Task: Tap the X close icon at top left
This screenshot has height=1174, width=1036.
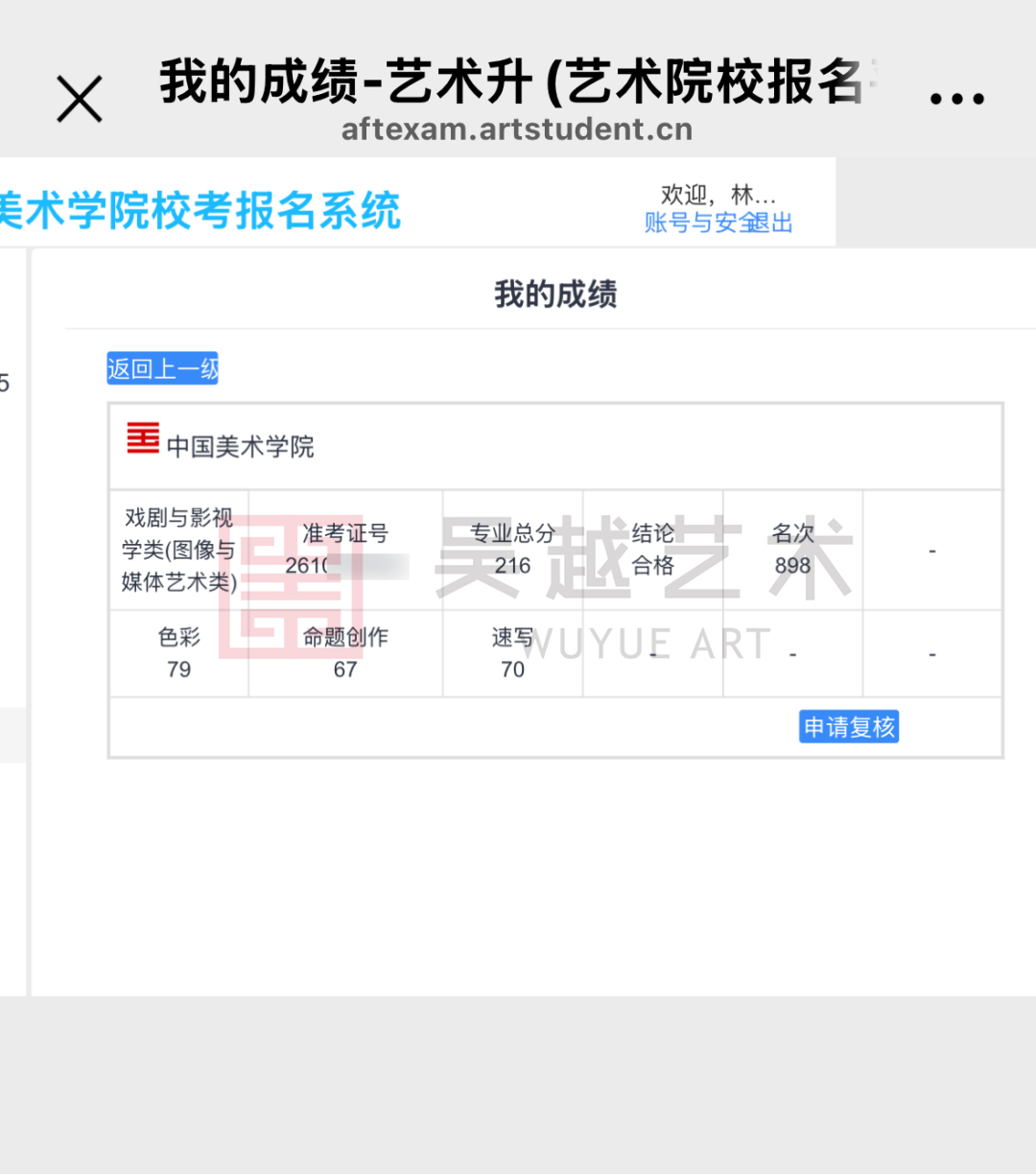Action: [78, 96]
